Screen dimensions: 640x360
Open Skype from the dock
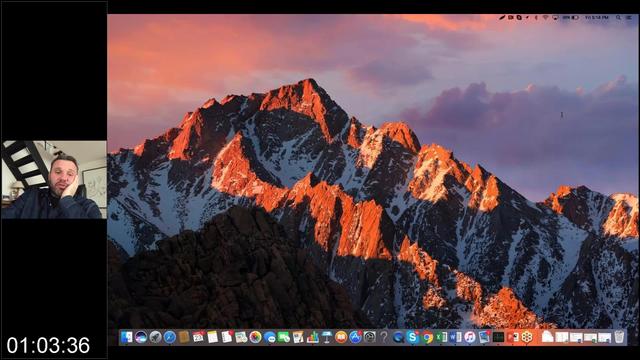[413, 337]
